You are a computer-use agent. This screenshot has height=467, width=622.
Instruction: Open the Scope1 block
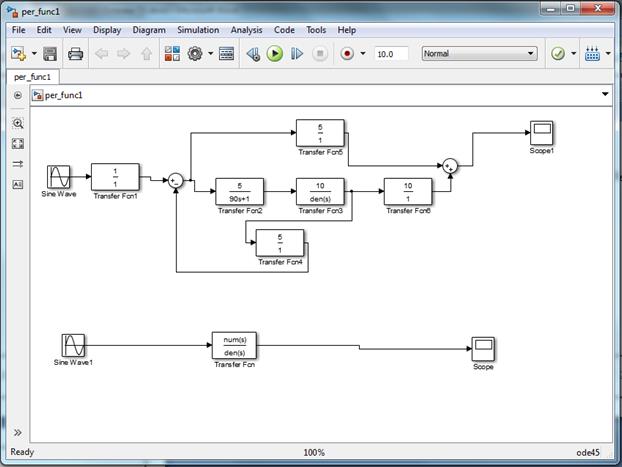pyautogui.click(x=542, y=133)
